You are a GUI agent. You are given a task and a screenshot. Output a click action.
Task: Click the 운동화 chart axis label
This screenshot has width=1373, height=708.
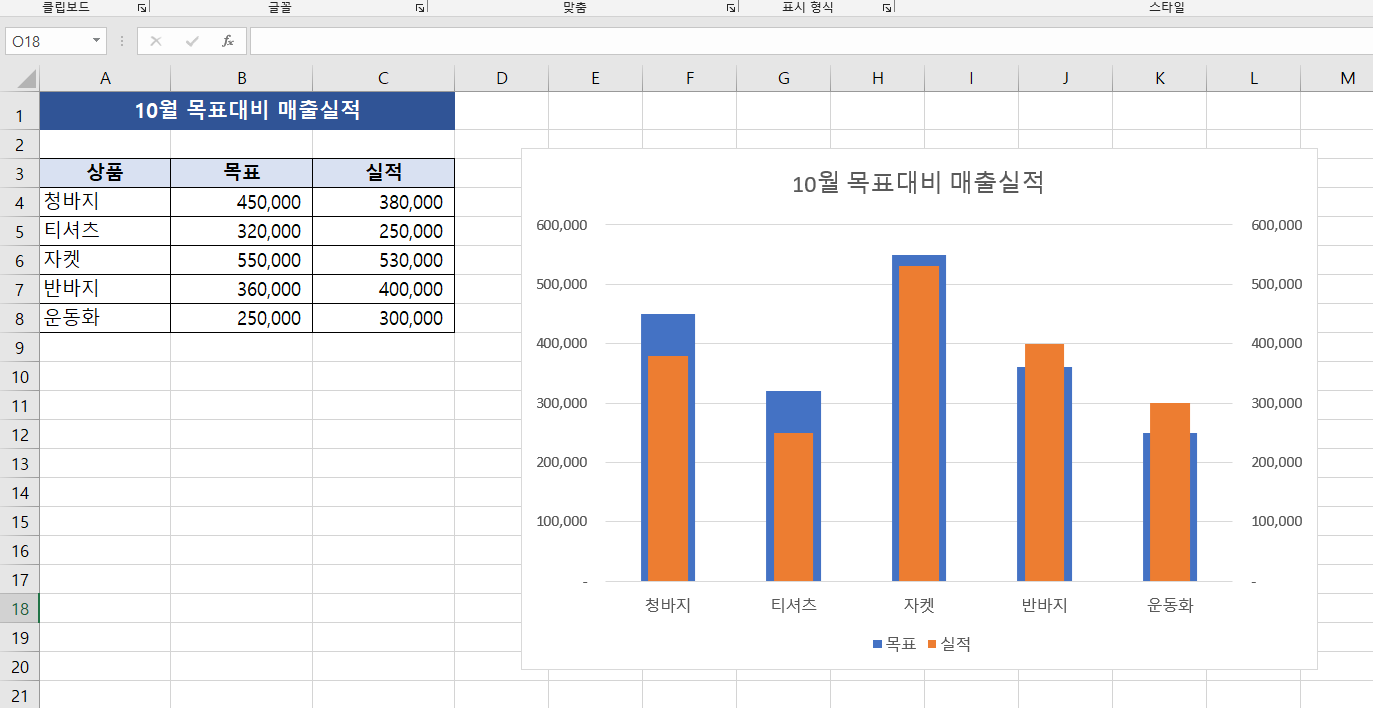[x=1170, y=605]
